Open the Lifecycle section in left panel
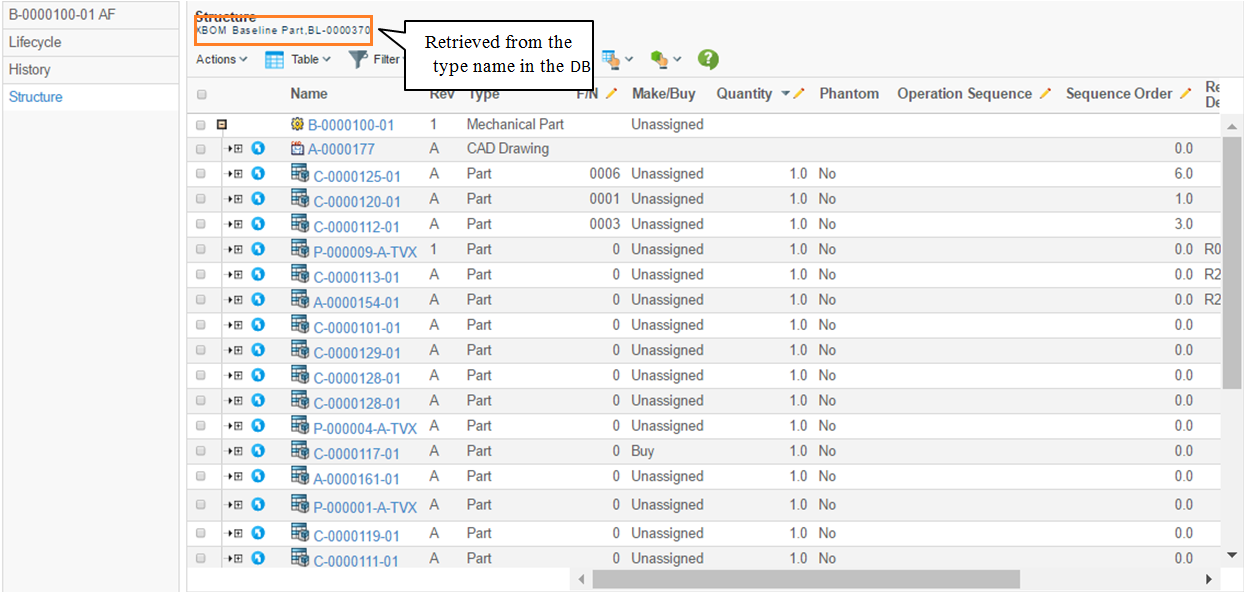Screen dimensions: 1244x592 [x=35, y=43]
